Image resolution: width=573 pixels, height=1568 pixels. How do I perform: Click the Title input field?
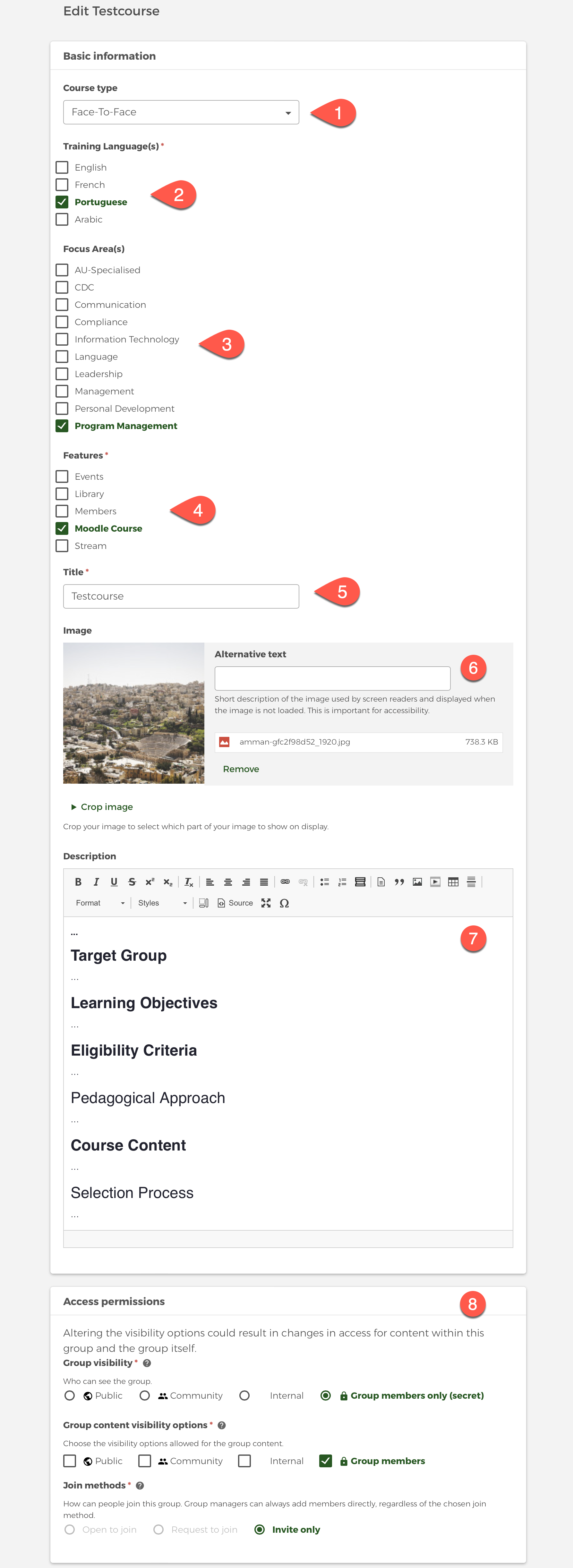pyautogui.click(x=182, y=596)
